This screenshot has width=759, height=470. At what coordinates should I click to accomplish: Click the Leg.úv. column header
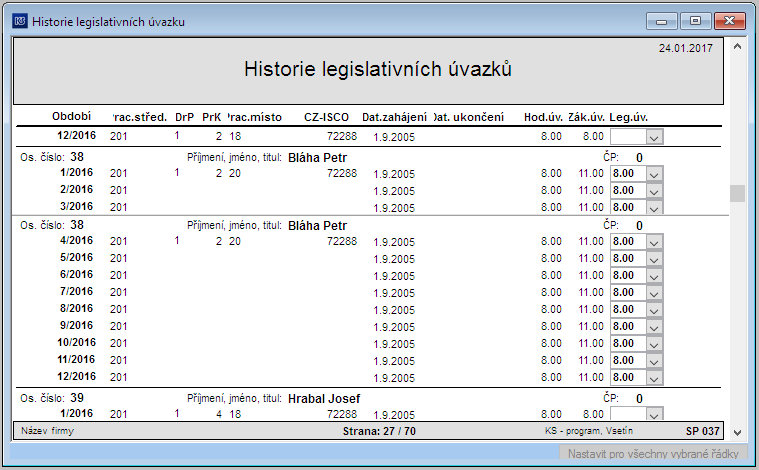(x=628, y=117)
